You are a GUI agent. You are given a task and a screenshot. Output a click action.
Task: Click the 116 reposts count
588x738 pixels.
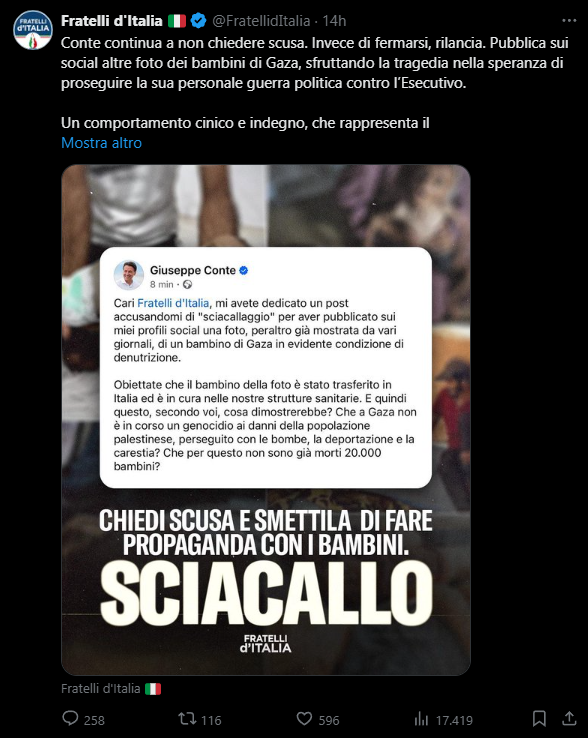(211, 720)
